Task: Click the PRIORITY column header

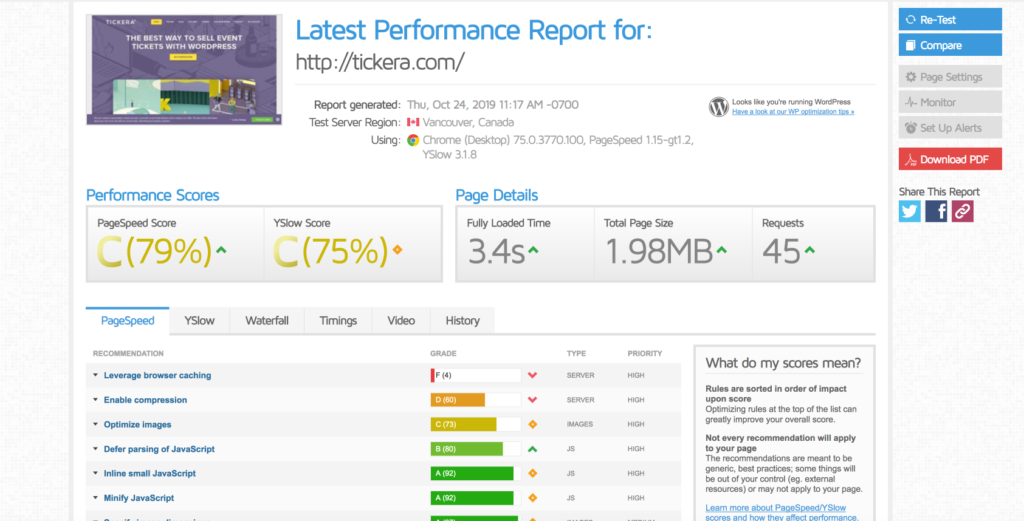Action: click(645, 353)
